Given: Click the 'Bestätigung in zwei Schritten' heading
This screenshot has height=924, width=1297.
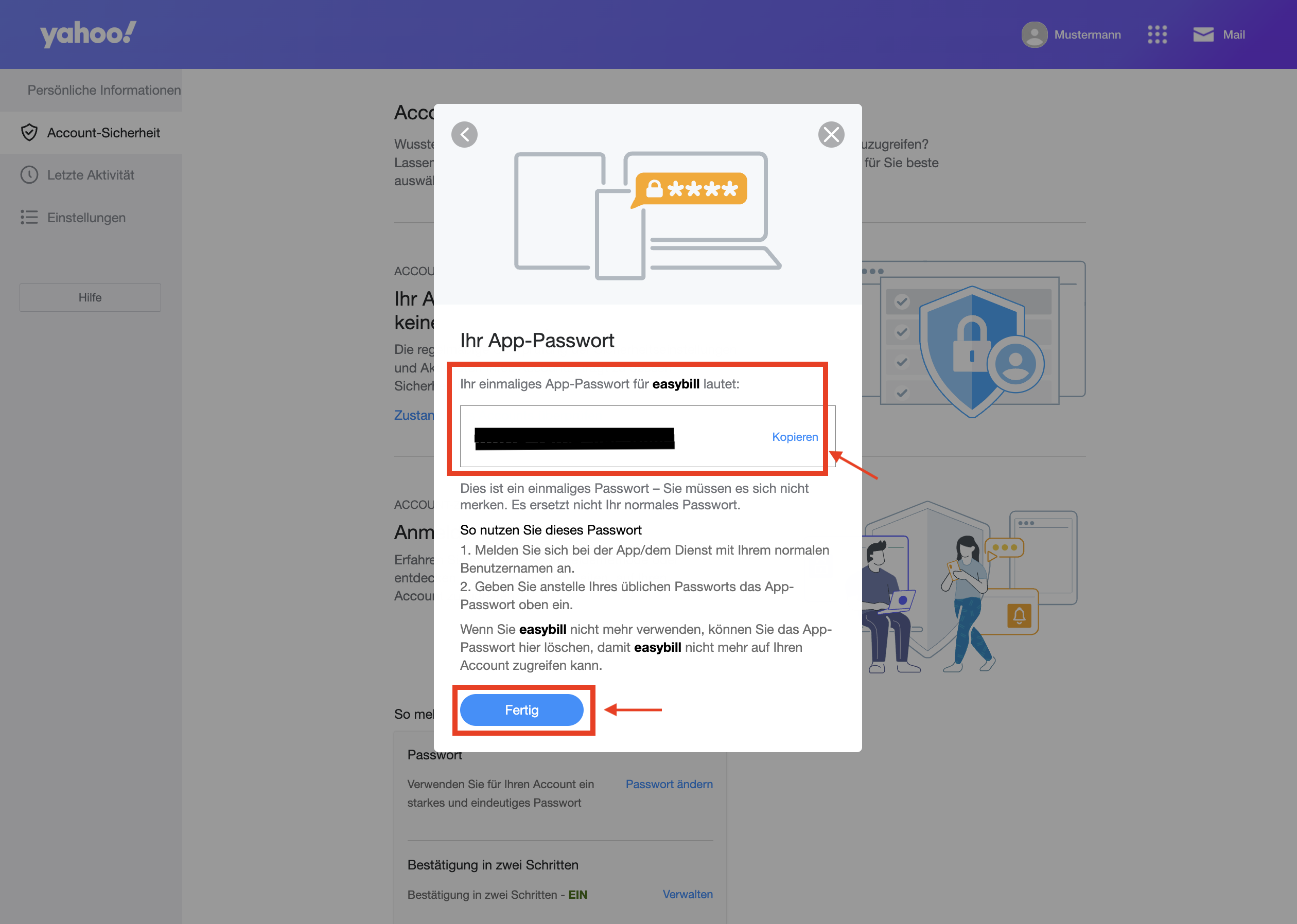Looking at the screenshot, I should (493, 865).
